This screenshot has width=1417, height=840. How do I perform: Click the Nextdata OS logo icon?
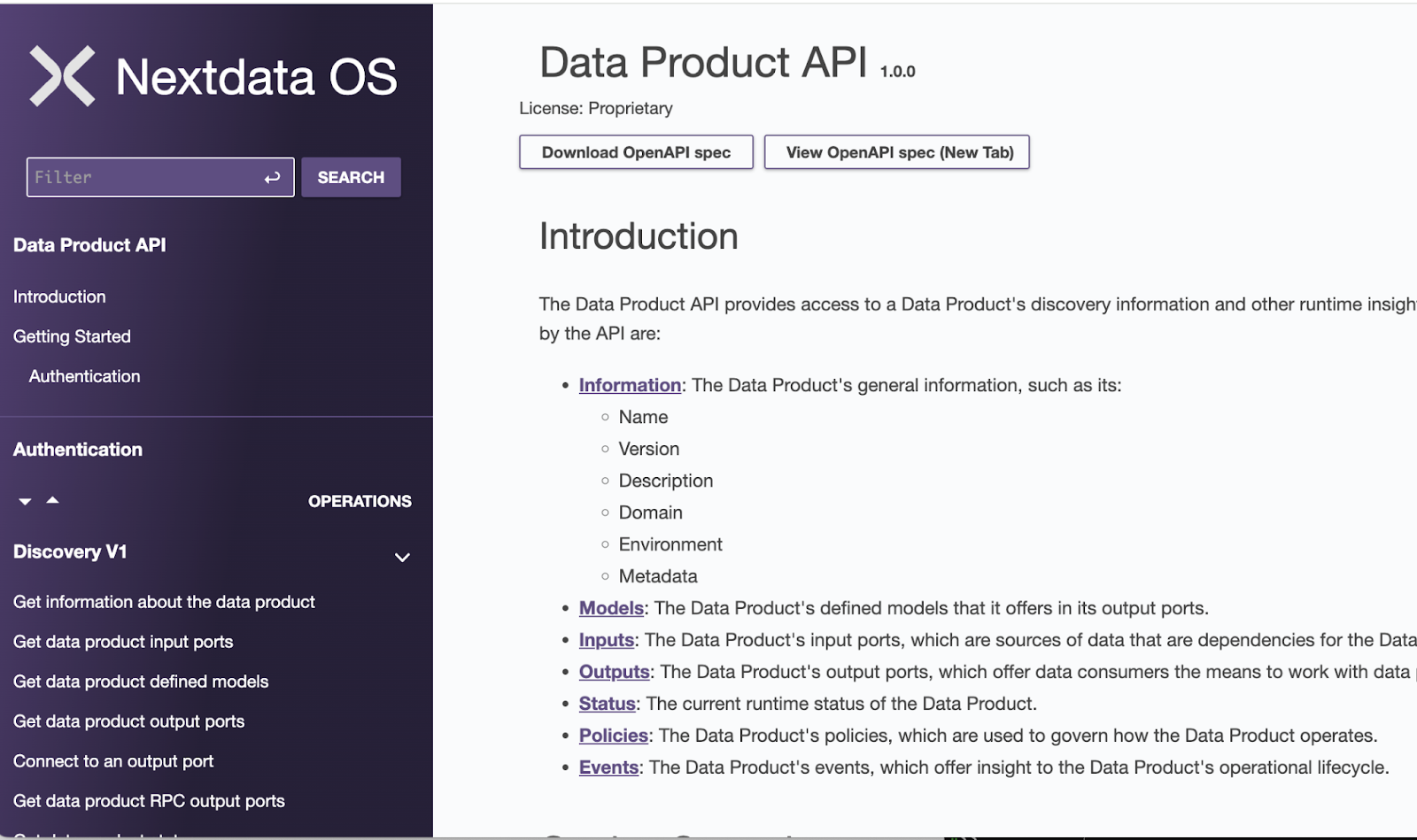pyautogui.click(x=62, y=76)
